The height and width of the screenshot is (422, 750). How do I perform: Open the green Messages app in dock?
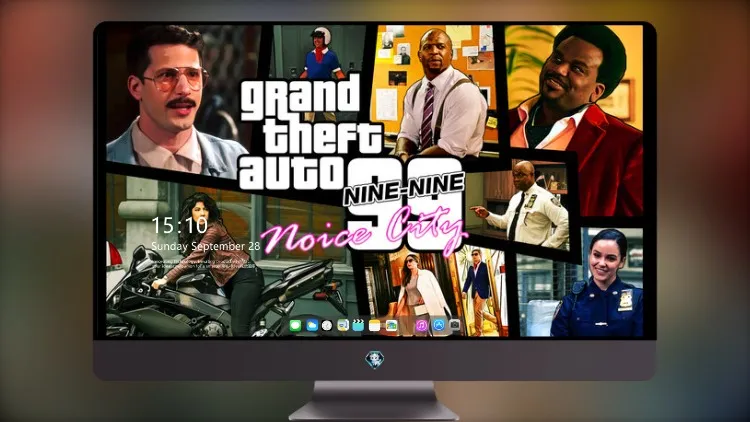tap(295, 326)
